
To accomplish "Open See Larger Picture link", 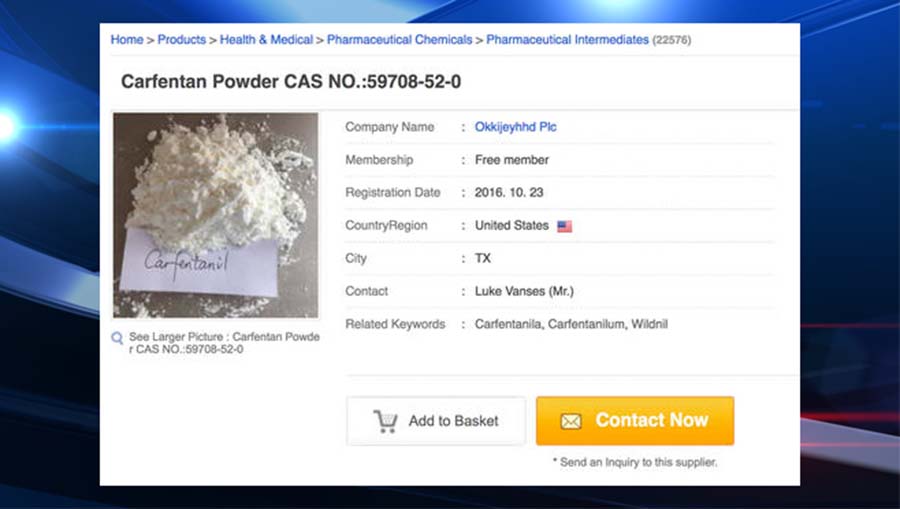I will tap(224, 343).
